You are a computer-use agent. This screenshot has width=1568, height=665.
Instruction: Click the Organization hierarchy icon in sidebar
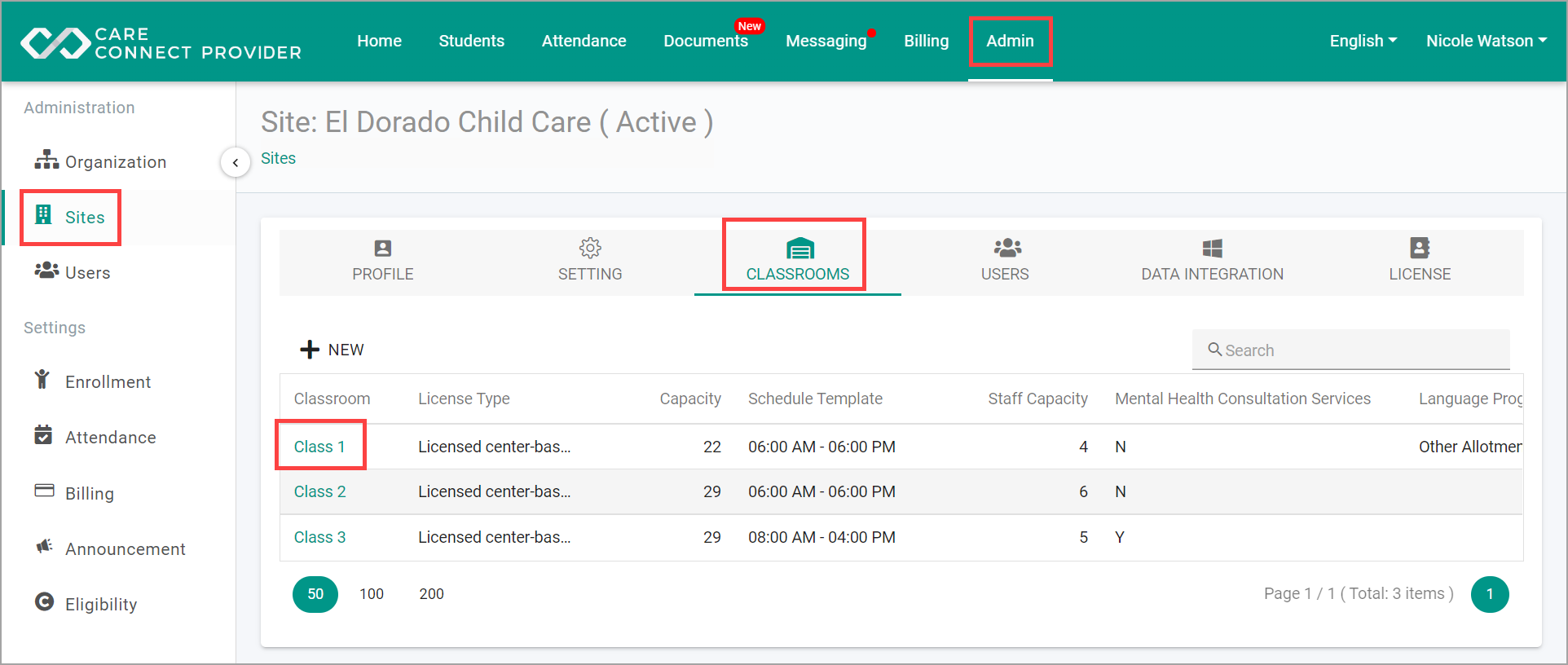[46, 160]
